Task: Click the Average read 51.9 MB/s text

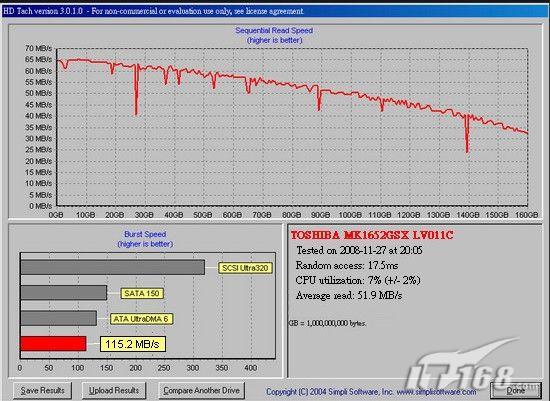Action: [x=349, y=295]
